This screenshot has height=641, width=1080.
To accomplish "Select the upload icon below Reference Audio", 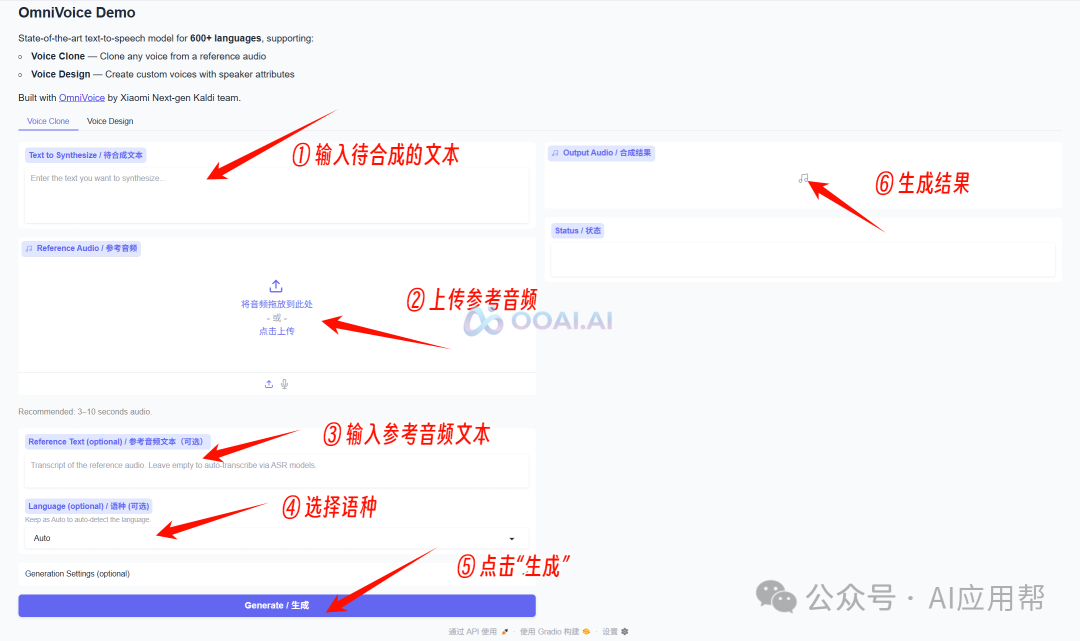I will point(269,383).
